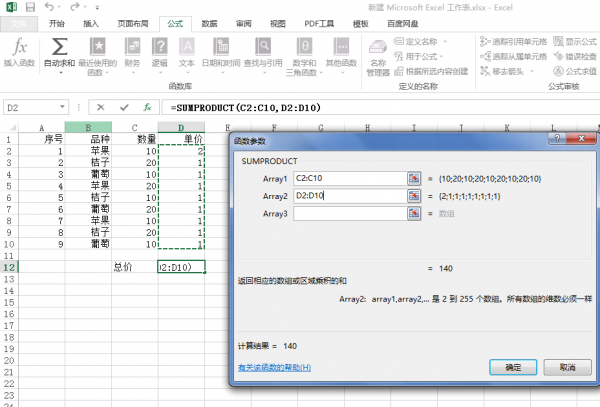The width and height of the screenshot is (600, 407).
Task: Expand the AutoSum dropdown arrow
Action: coord(60,73)
